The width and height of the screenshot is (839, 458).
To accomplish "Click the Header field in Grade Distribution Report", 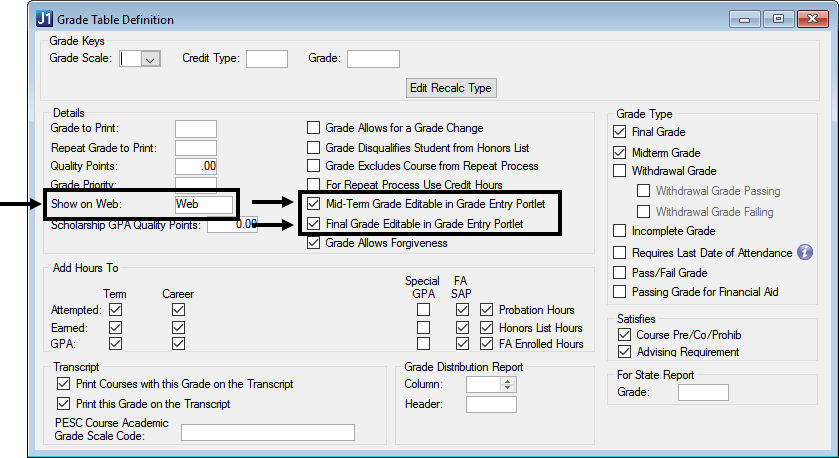I will pyautogui.click(x=491, y=405).
